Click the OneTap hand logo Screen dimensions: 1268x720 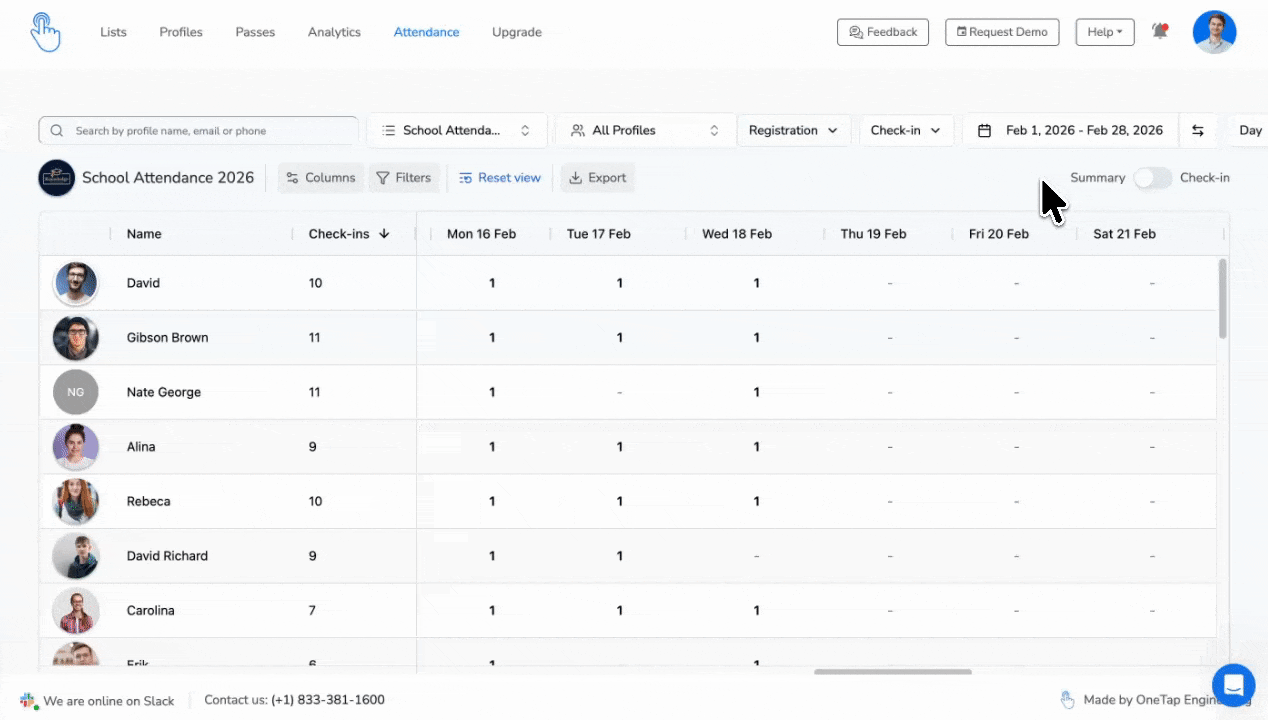[x=45, y=32]
